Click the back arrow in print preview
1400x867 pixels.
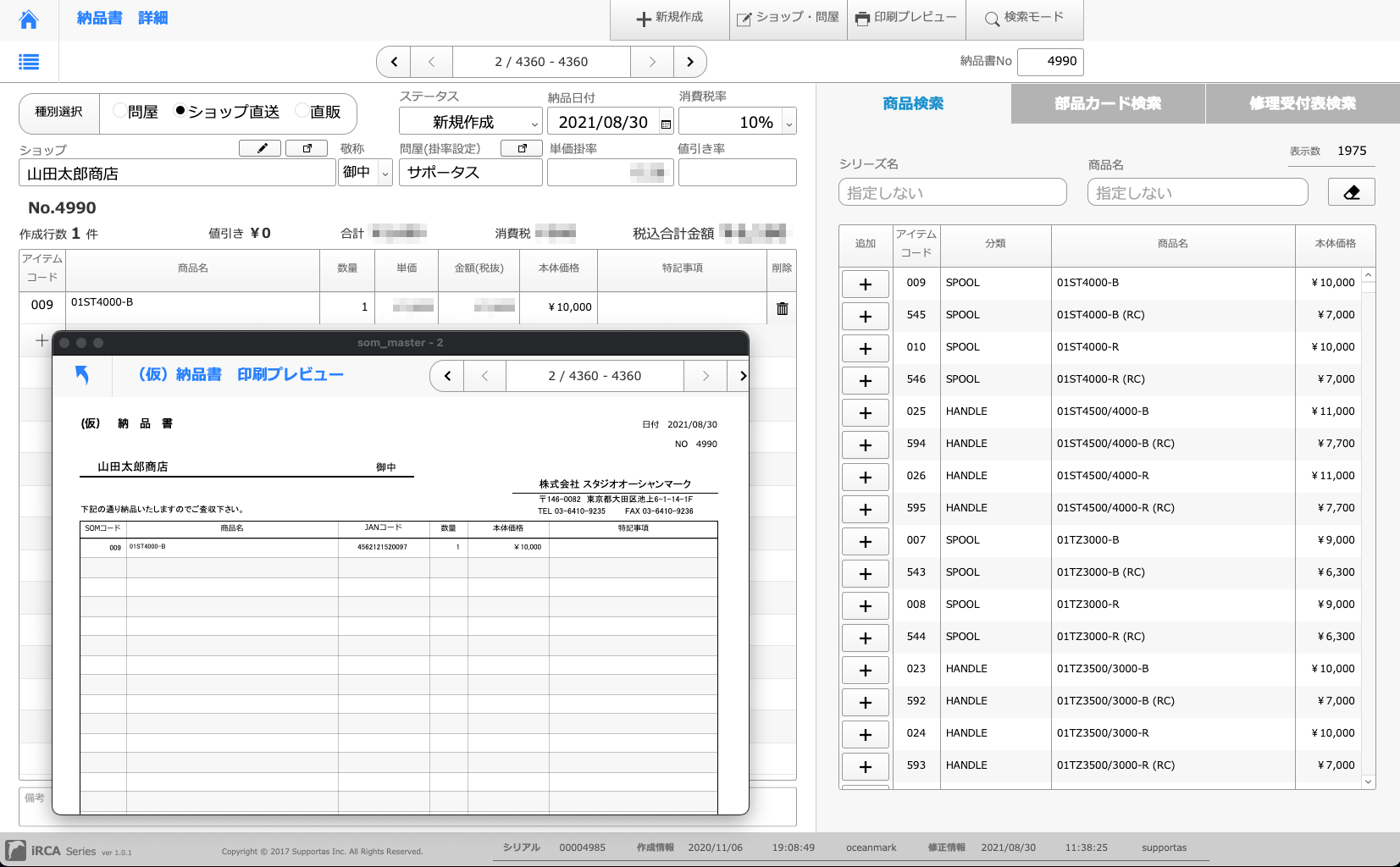pyautogui.click(x=82, y=375)
